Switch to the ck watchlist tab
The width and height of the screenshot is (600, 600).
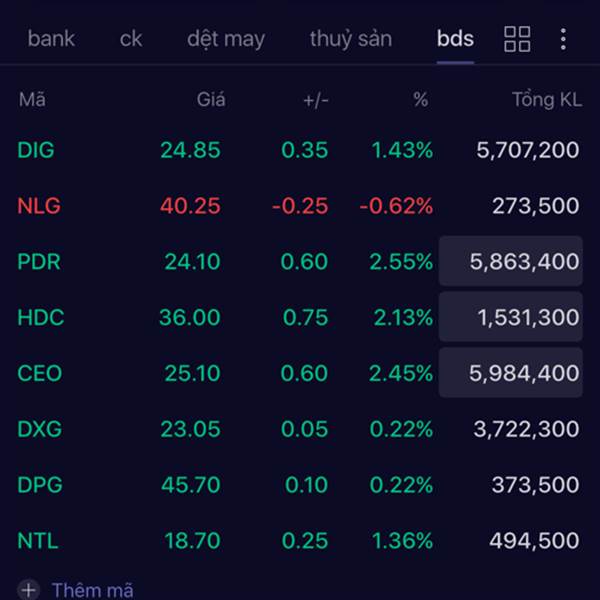point(131,39)
